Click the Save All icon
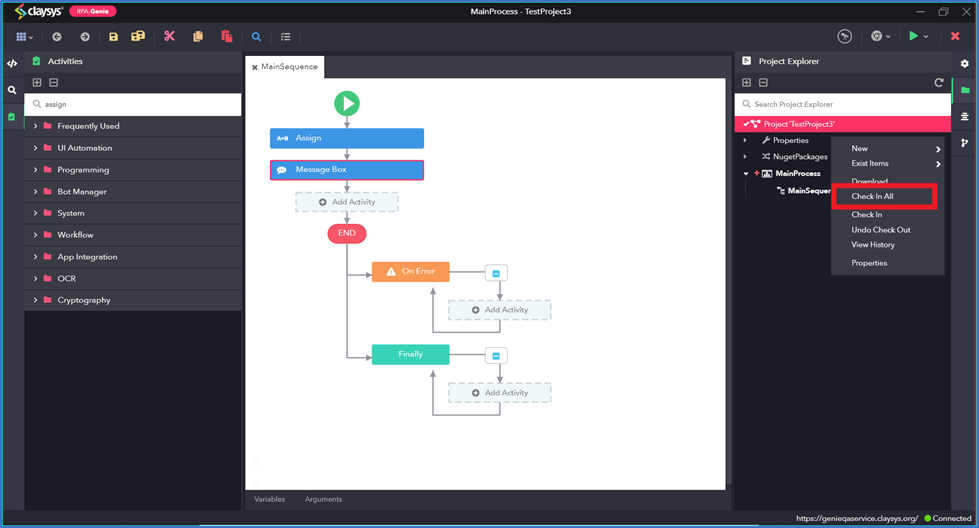This screenshot has height=528, width=979. (x=138, y=36)
